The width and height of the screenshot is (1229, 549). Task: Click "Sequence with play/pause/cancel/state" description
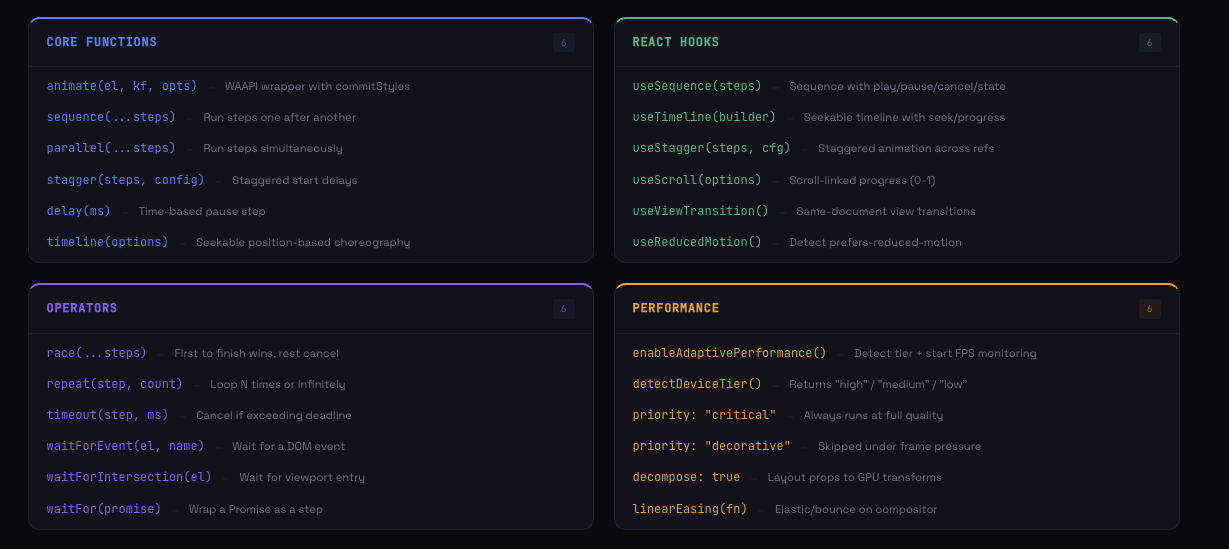[897, 86]
